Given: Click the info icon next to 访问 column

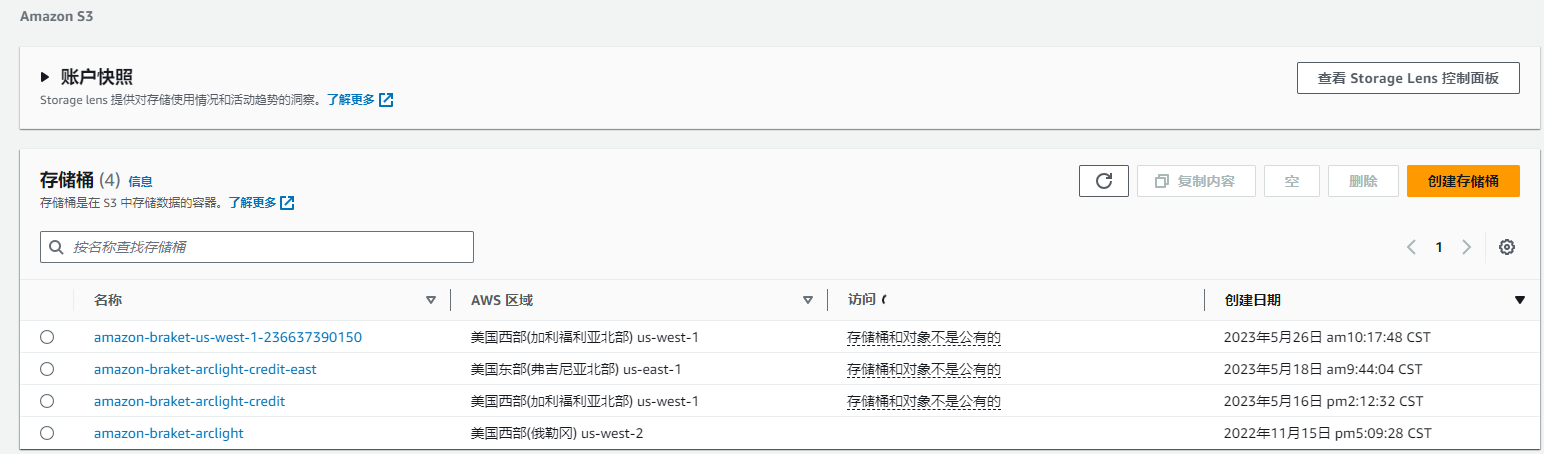Looking at the screenshot, I should (x=885, y=300).
